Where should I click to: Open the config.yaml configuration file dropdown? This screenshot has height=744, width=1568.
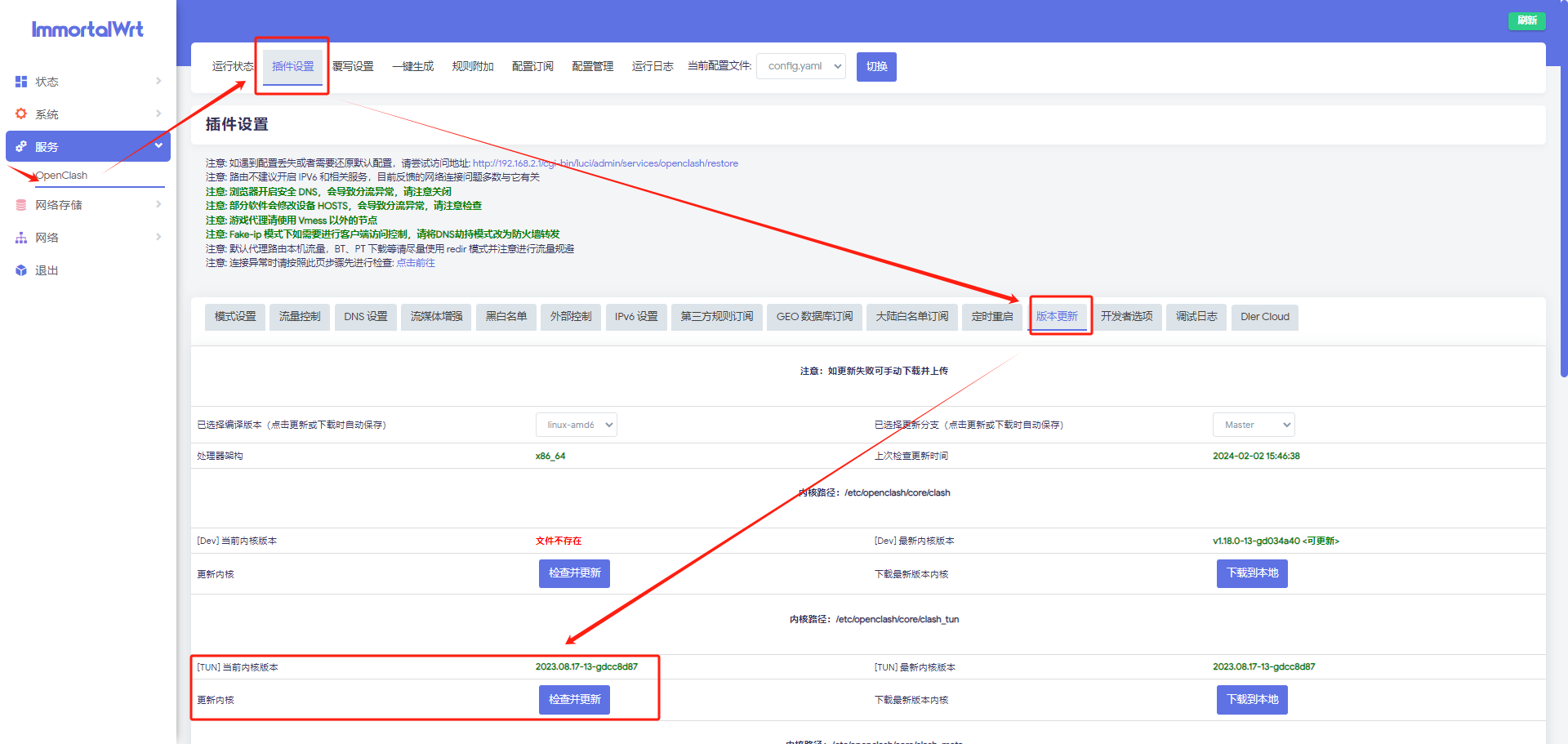pos(800,66)
